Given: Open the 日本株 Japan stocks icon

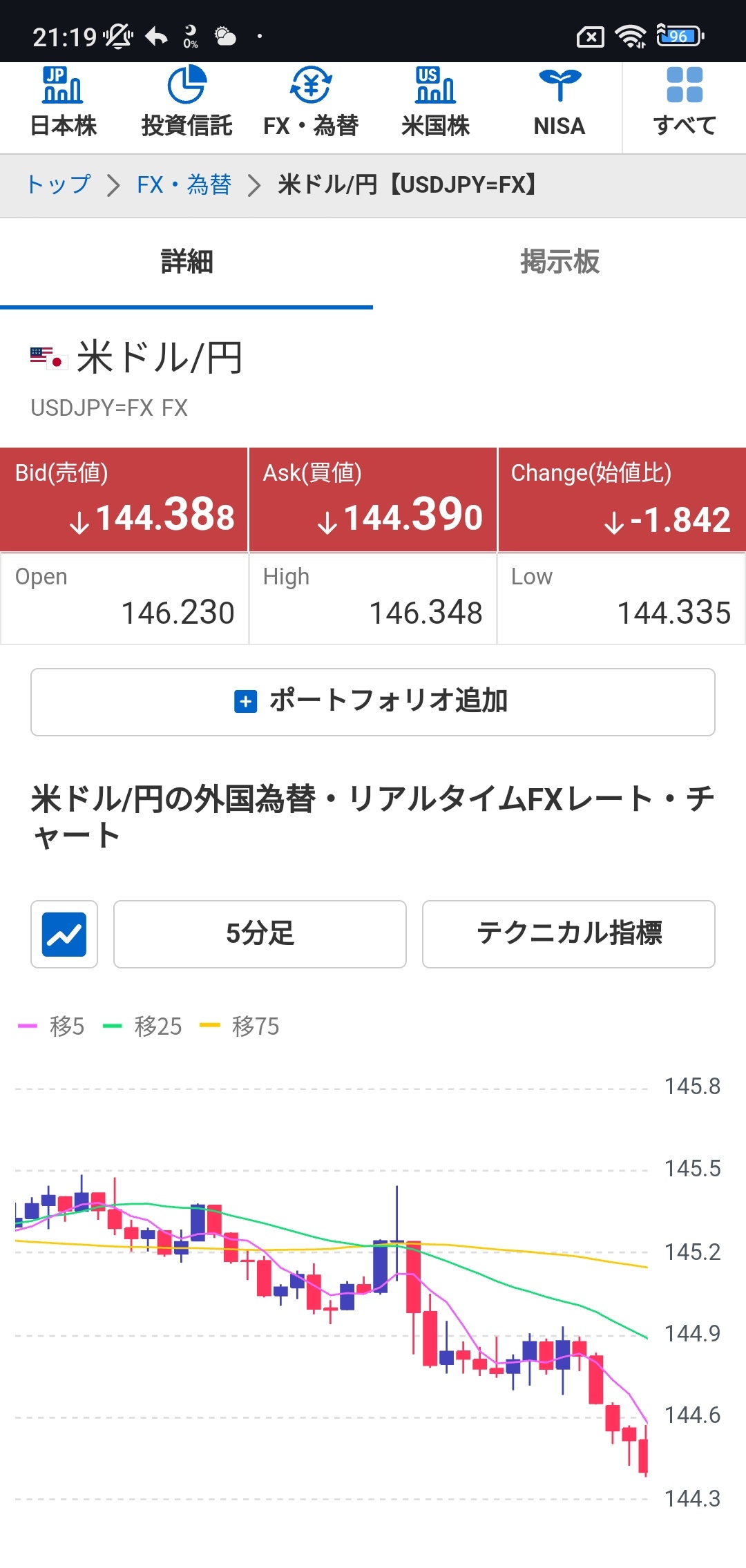Looking at the screenshot, I should click(x=63, y=85).
